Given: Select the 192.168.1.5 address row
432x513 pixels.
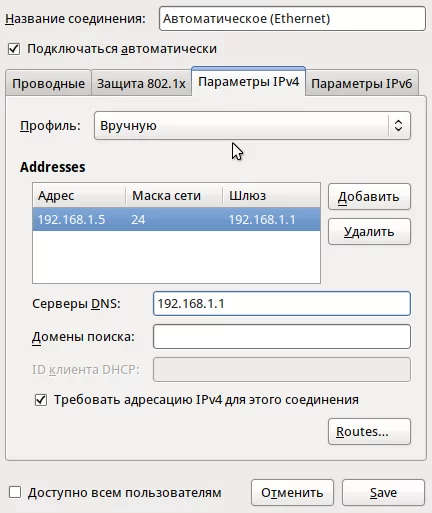Looking at the screenshot, I should coord(176,219).
